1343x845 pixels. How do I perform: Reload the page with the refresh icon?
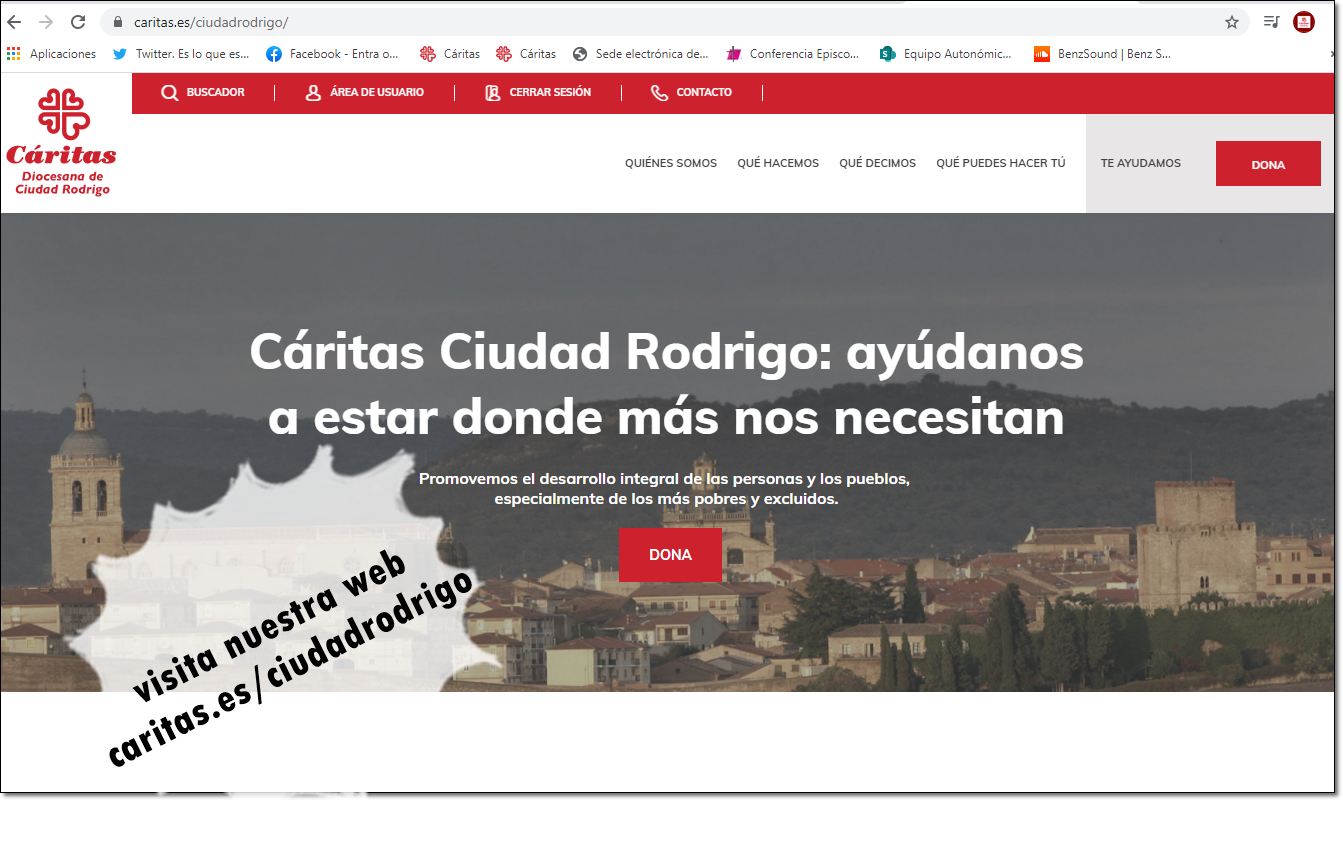tap(78, 22)
